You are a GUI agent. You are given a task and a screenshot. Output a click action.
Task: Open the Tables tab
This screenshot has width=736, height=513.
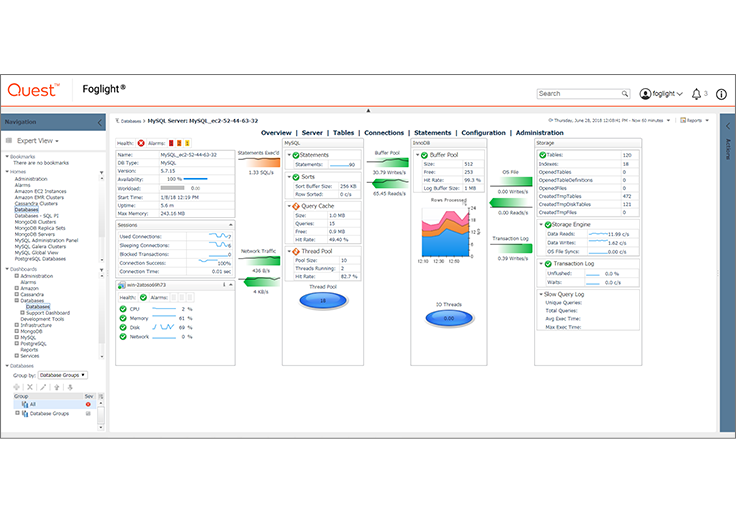tap(344, 133)
